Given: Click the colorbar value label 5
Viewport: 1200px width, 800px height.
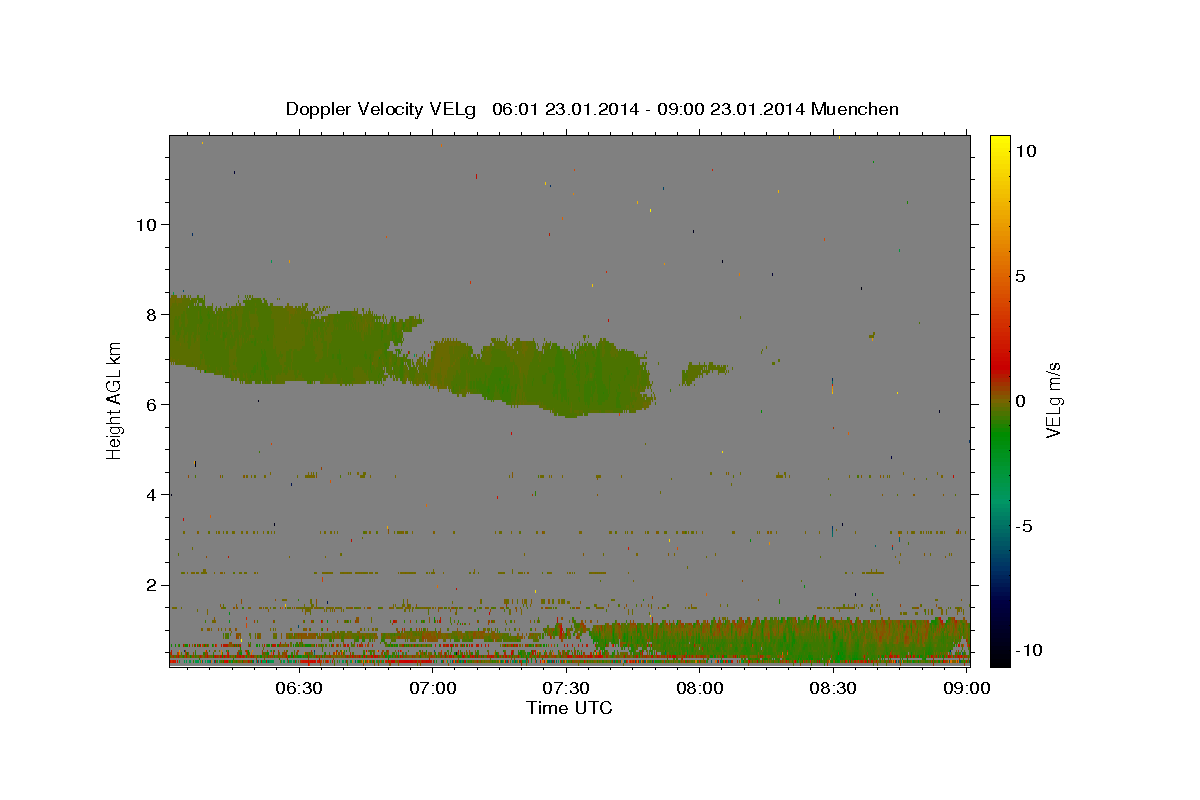Looking at the screenshot, I should click(1020, 276).
